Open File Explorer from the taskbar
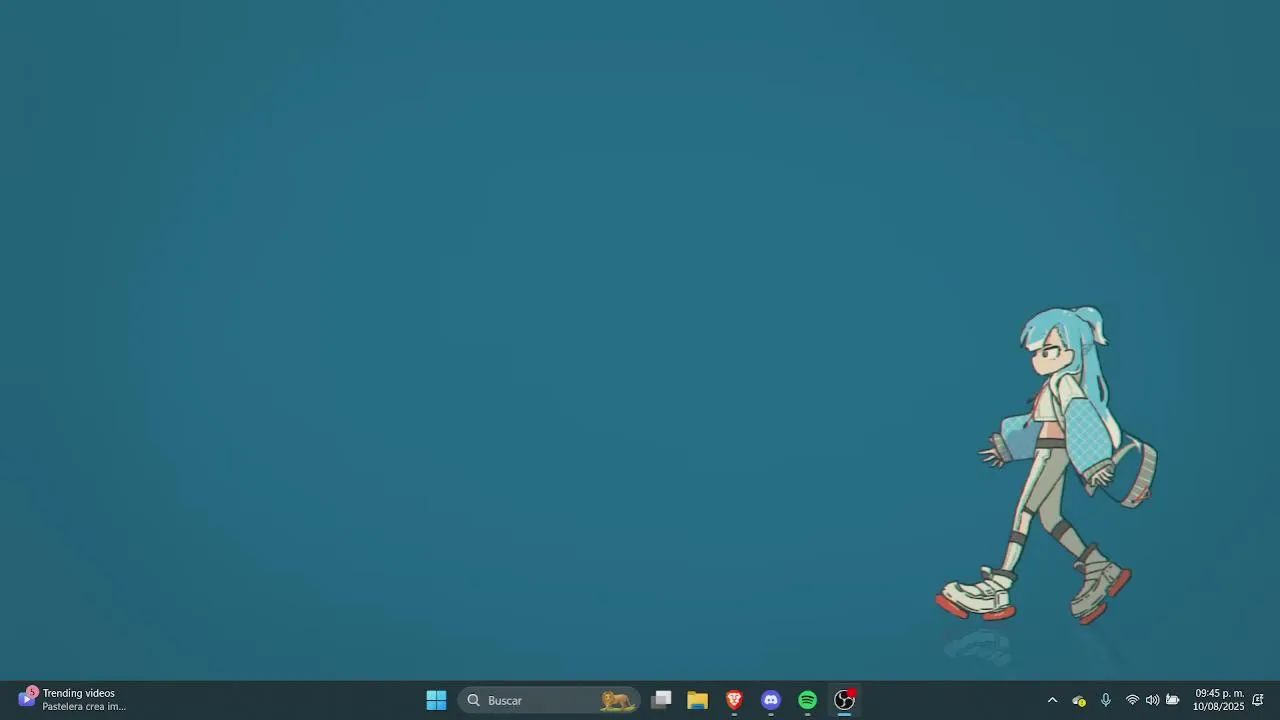1280x720 pixels. point(698,700)
